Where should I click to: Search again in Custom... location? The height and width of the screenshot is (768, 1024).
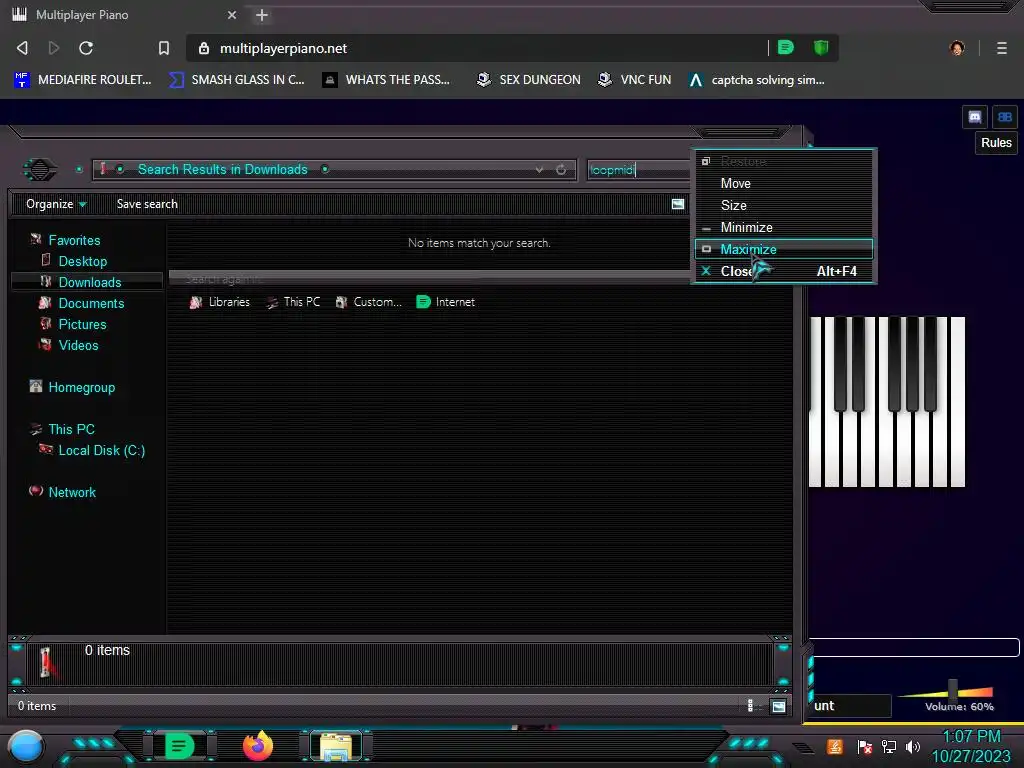point(368,302)
